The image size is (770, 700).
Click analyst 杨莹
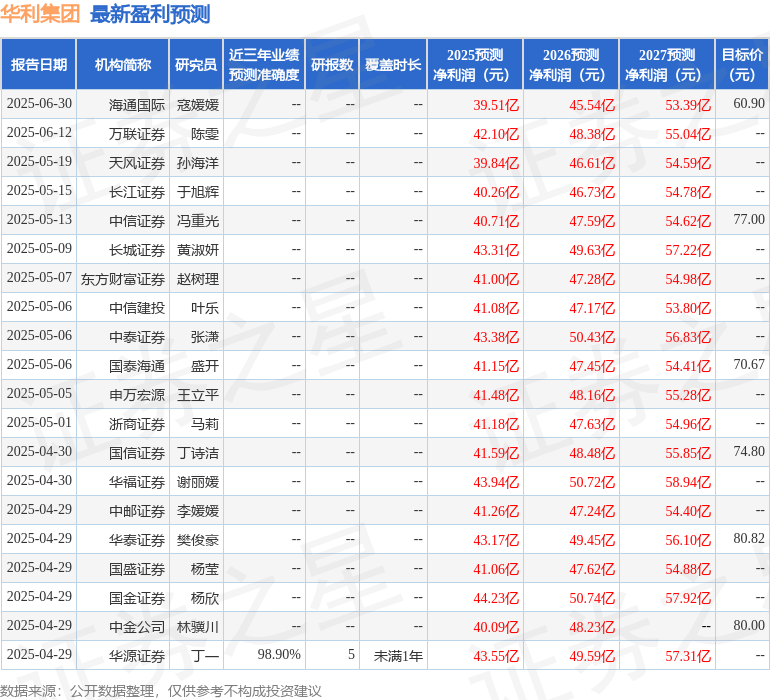point(205,569)
